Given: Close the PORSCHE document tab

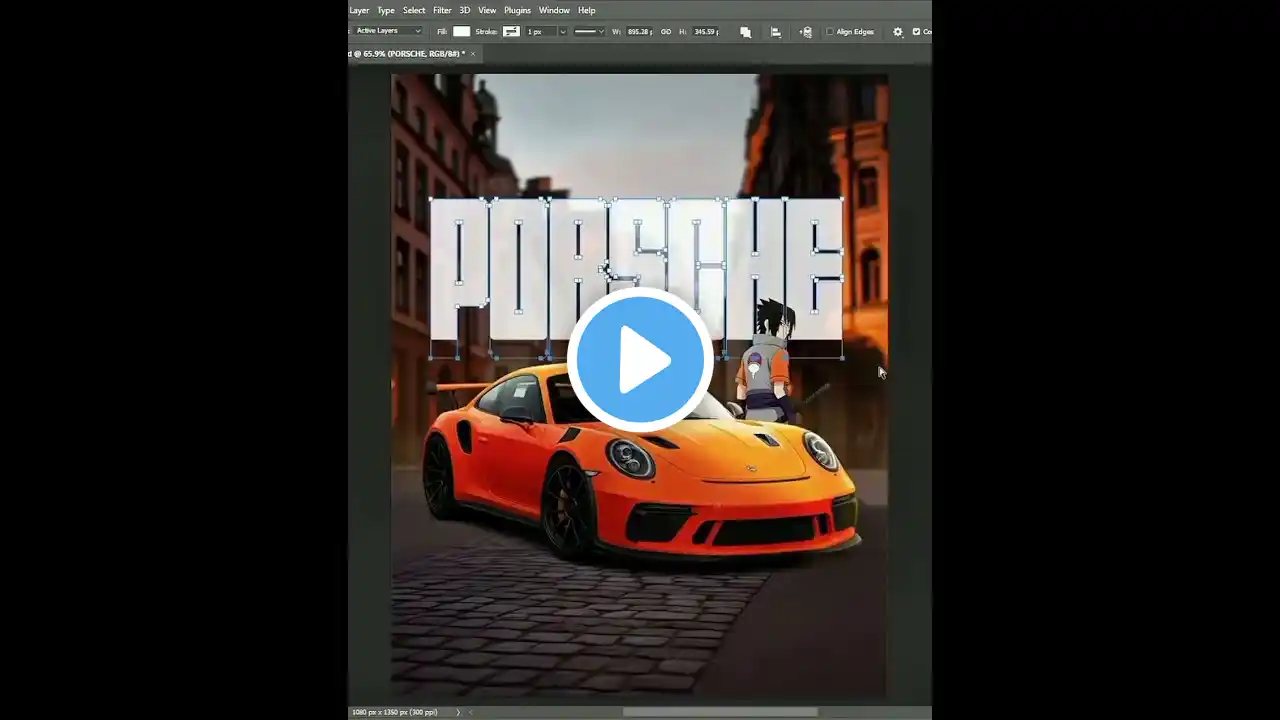Looking at the screenshot, I should (473, 54).
